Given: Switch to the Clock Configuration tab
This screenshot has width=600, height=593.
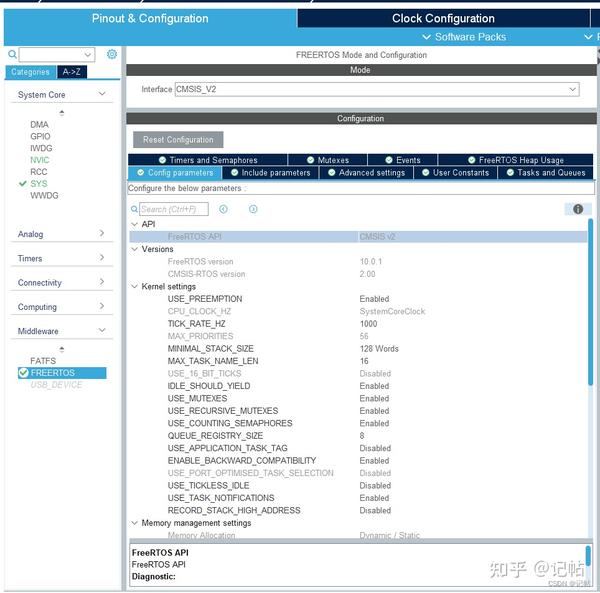Looking at the screenshot, I should pos(443,18).
